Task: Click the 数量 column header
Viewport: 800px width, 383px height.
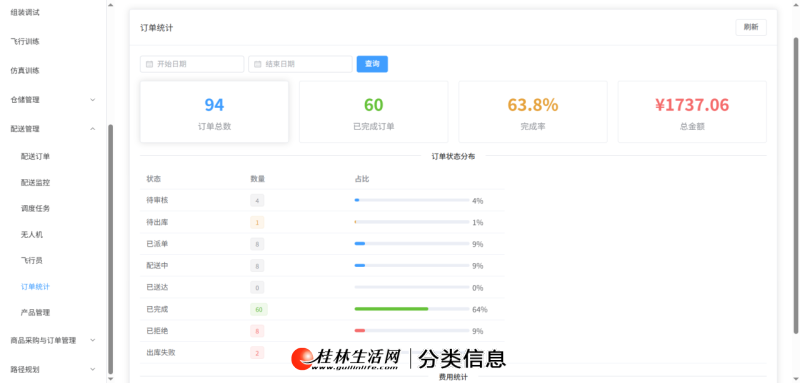Action: [x=258, y=179]
